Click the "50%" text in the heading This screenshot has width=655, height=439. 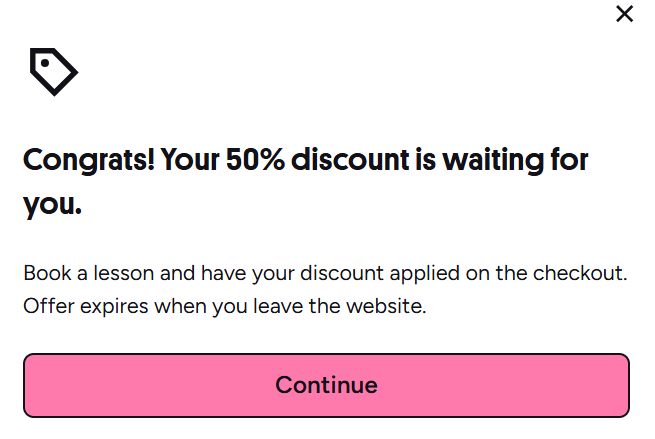tap(255, 160)
